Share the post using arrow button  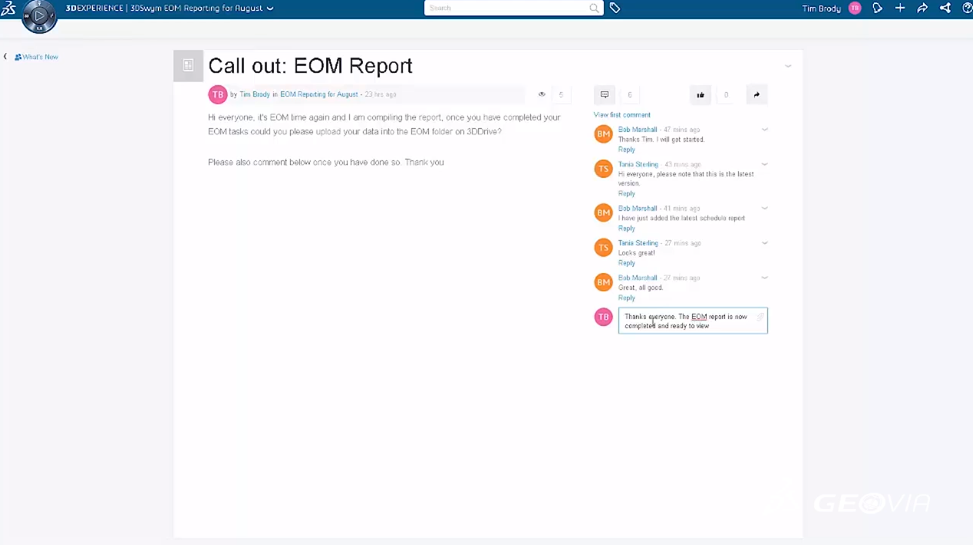(757, 95)
